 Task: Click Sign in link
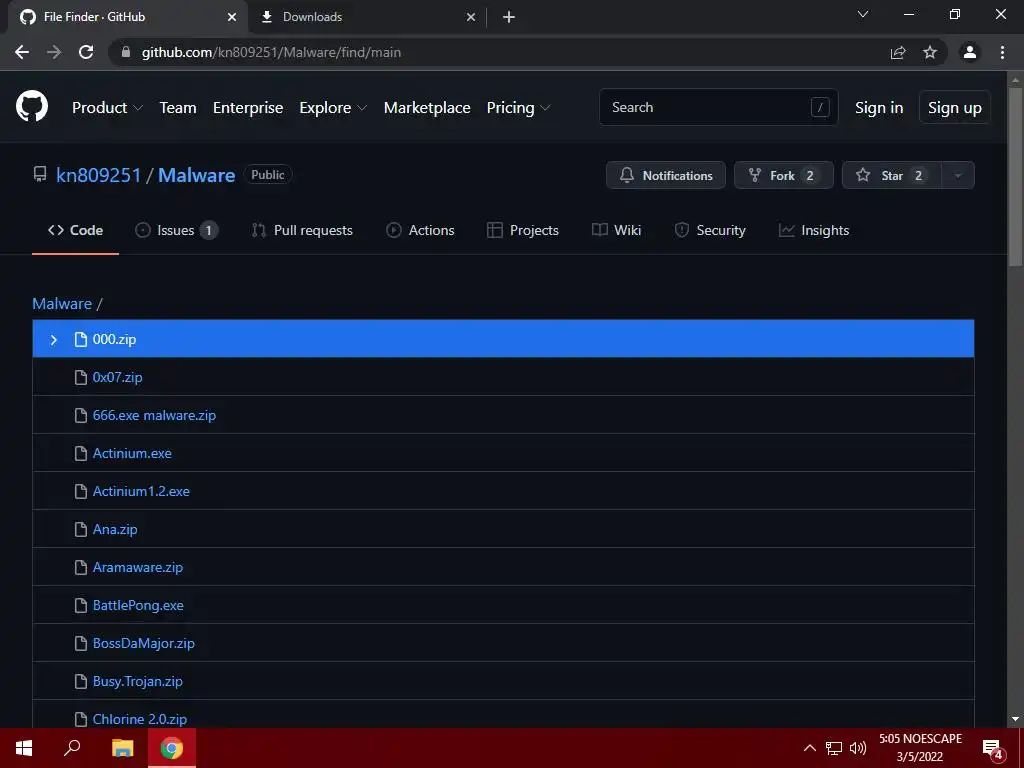point(879,108)
